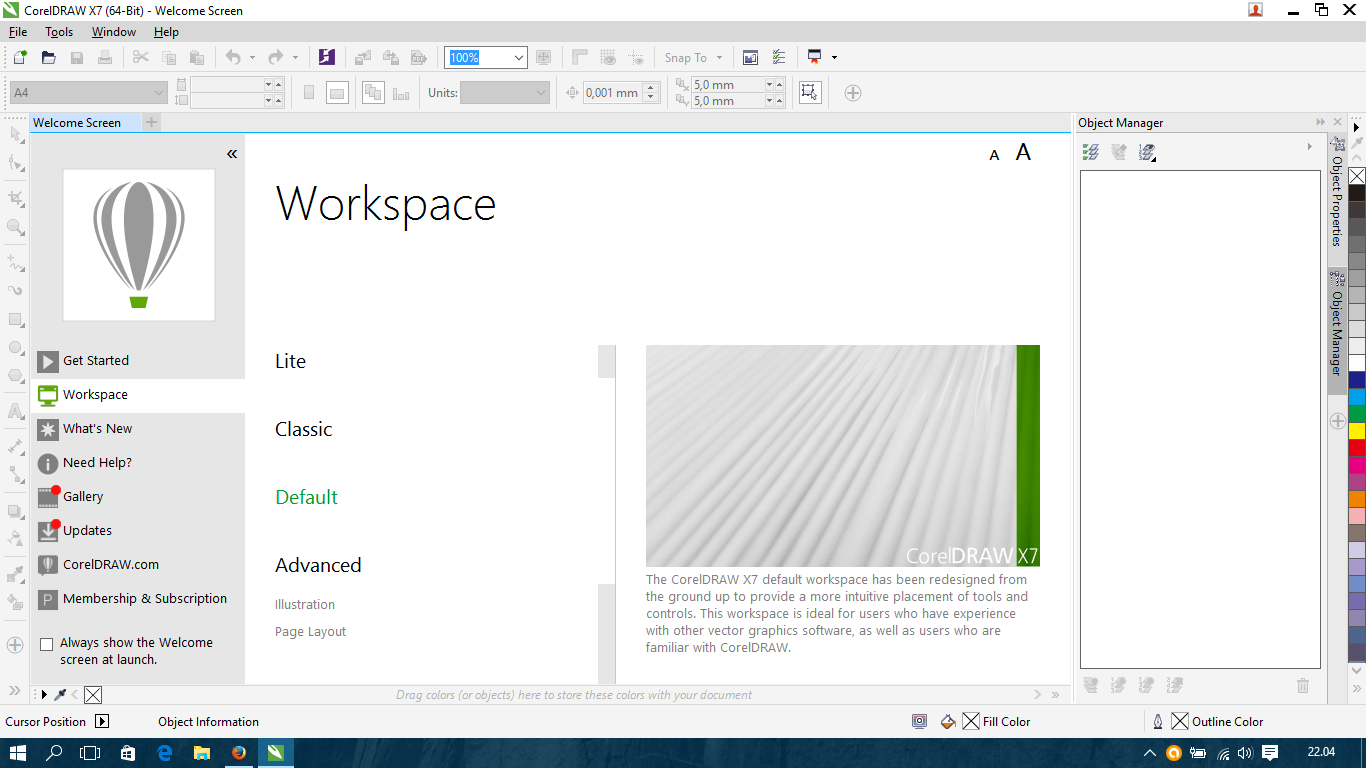Launch the Corel CONNECT search content icon
The width and height of the screenshot is (1366, 768).
pos(327,57)
